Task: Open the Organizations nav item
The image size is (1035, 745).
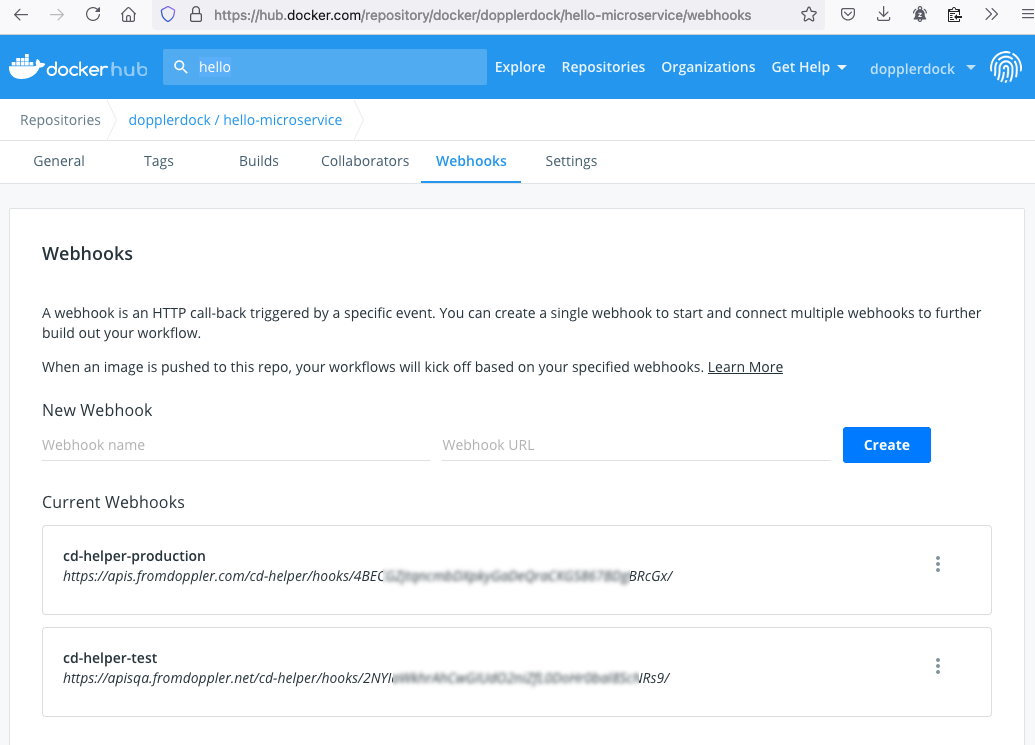Action: (708, 67)
